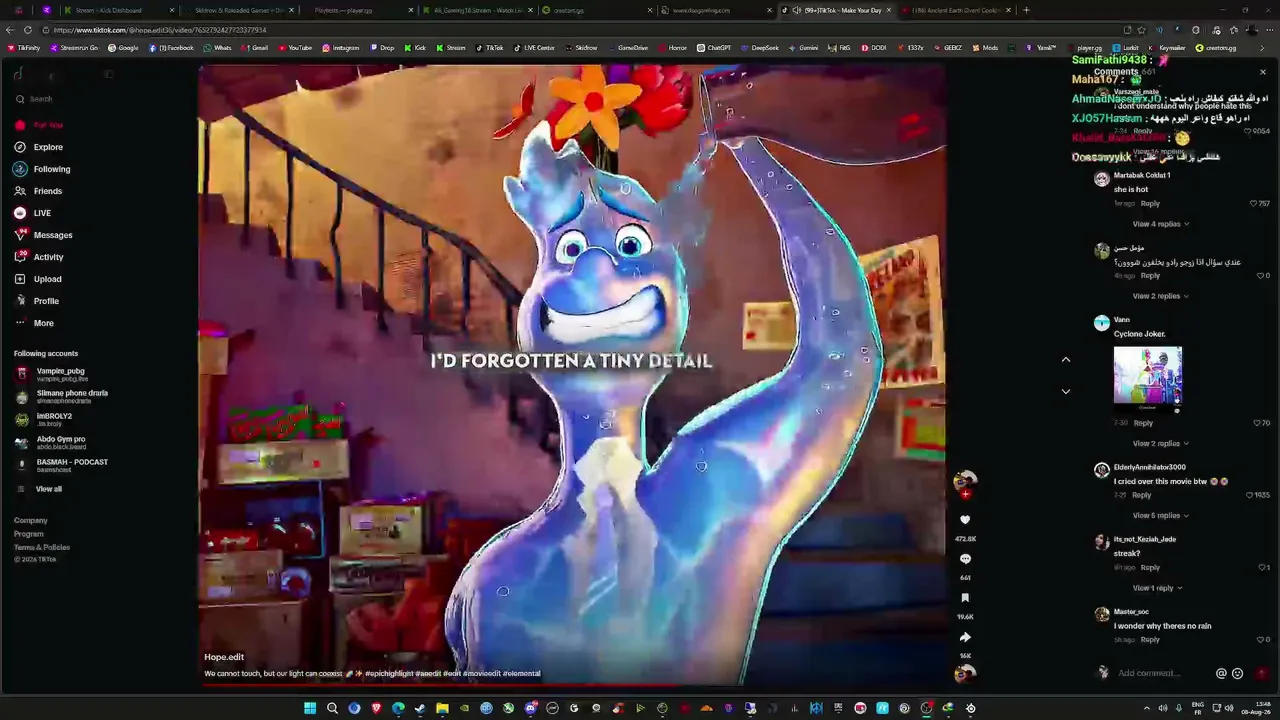Bookmark the video with the favorites icon
Image resolution: width=1280 pixels, height=720 pixels.
point(965,598)
